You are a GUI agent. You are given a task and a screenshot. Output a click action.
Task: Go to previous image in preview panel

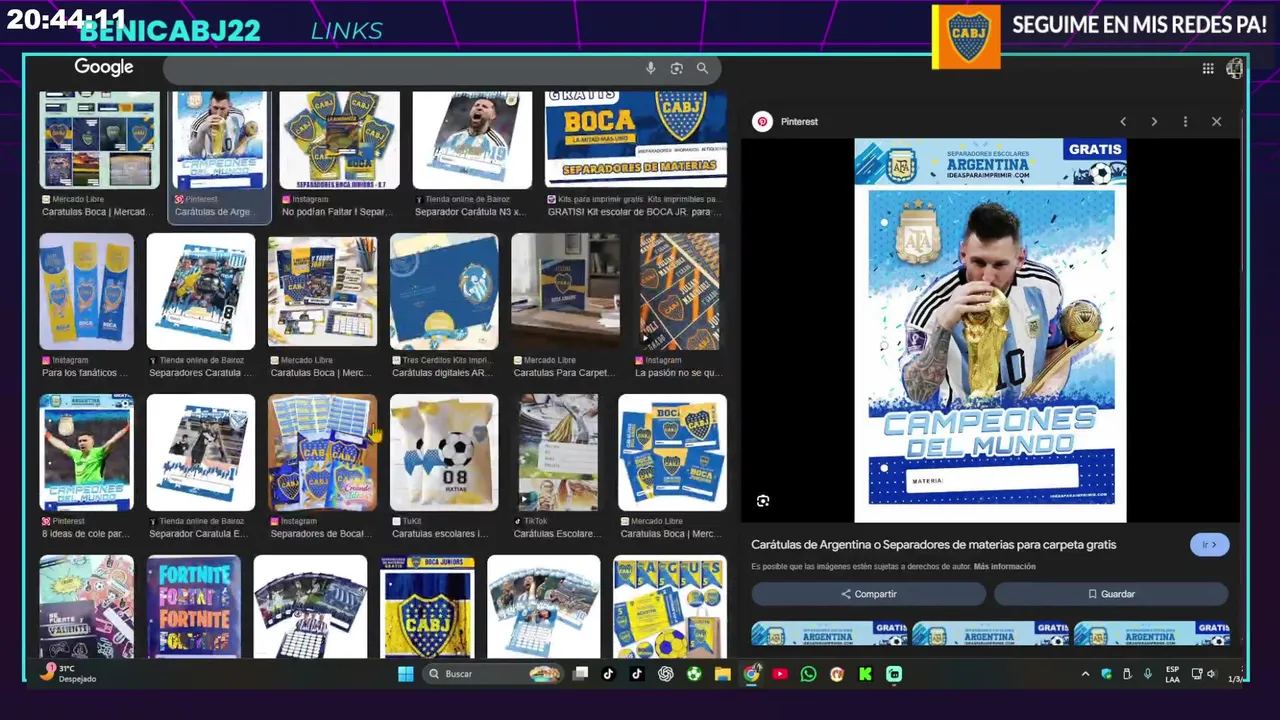(1122, 121)
